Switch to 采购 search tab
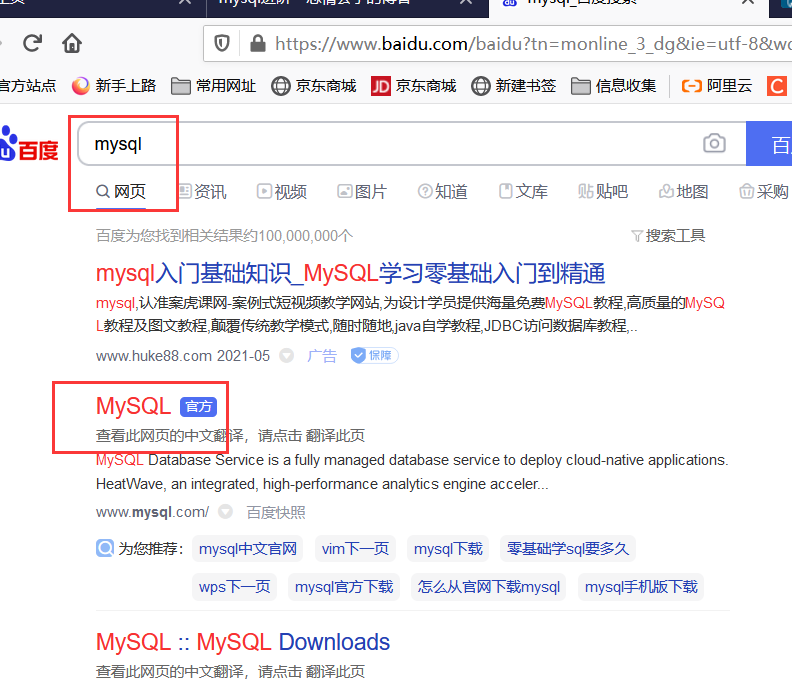 point(764,192)
